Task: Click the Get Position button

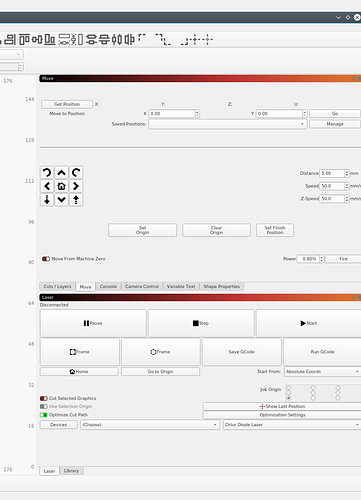Action: [x=67, y=104]
